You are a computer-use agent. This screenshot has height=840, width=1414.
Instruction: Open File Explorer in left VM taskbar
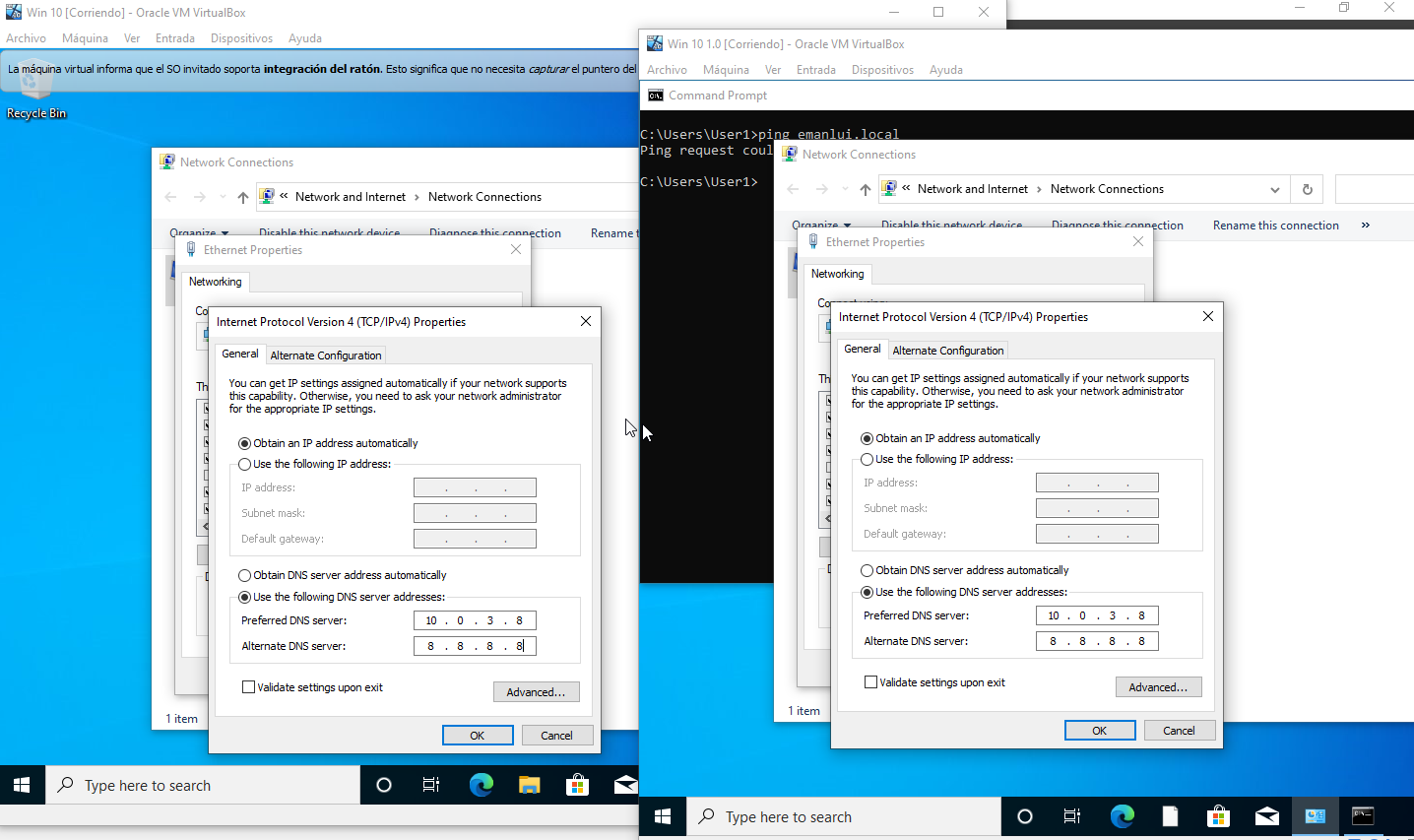pyautogui.click(x=530, y=785)
